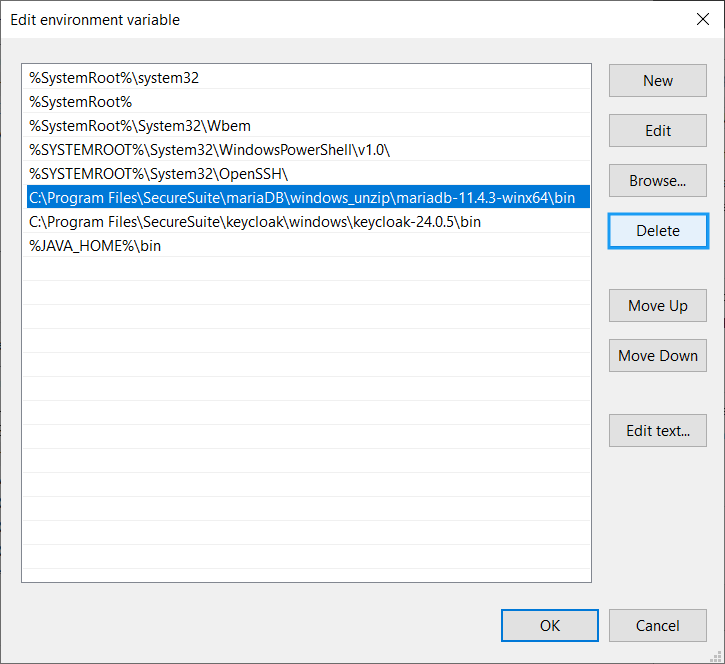The width and height of the screenshot is (725, 664).
Task: Close the Edit environment variable dialog
Action: [x=703, y=19]
